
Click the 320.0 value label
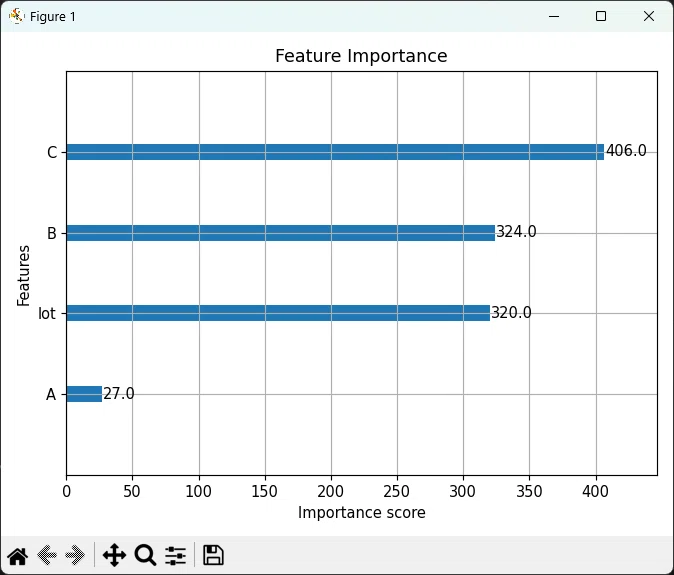coord(511,312)
